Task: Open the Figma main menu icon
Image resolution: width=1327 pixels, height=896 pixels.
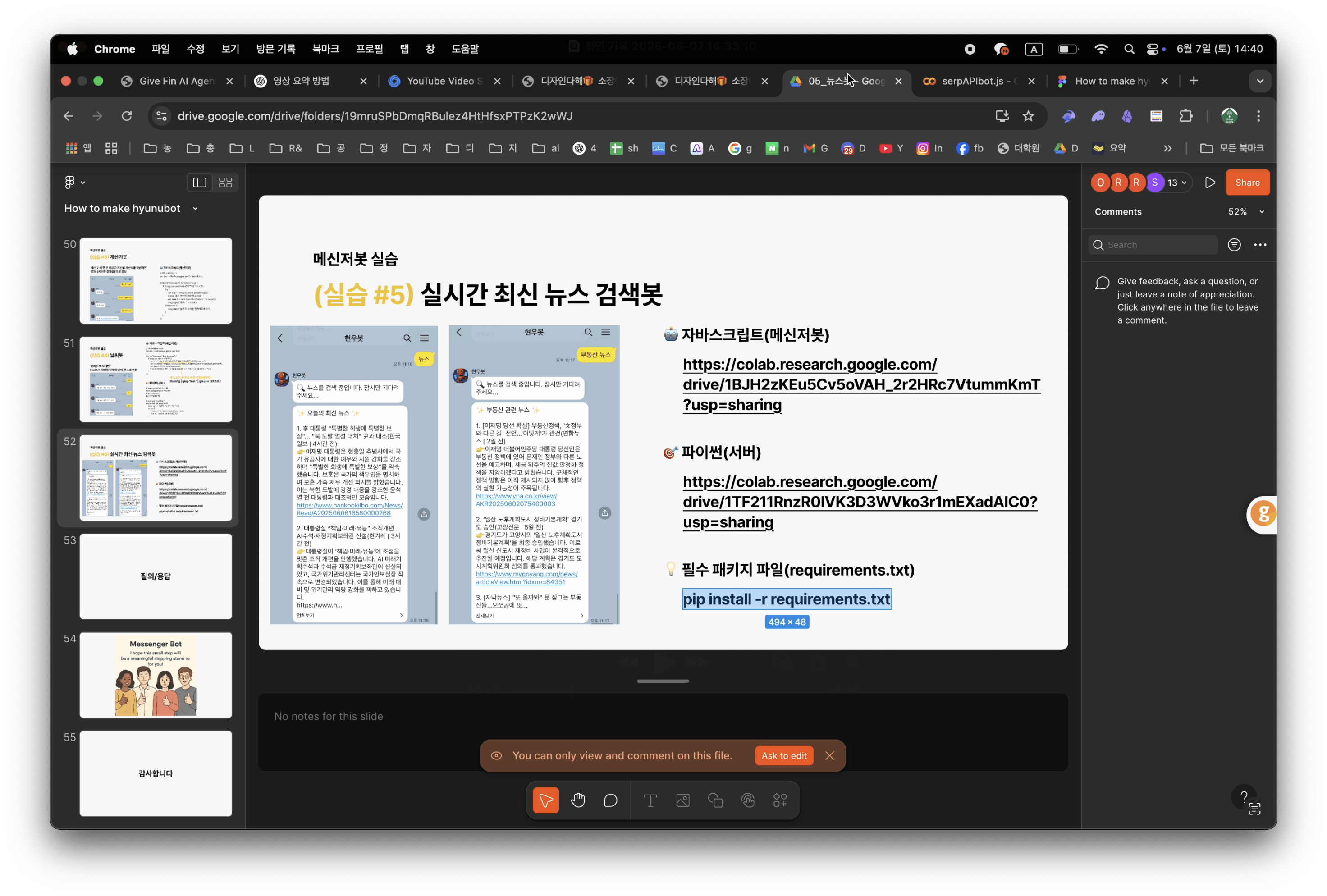Action: click(x=74, y=182)
